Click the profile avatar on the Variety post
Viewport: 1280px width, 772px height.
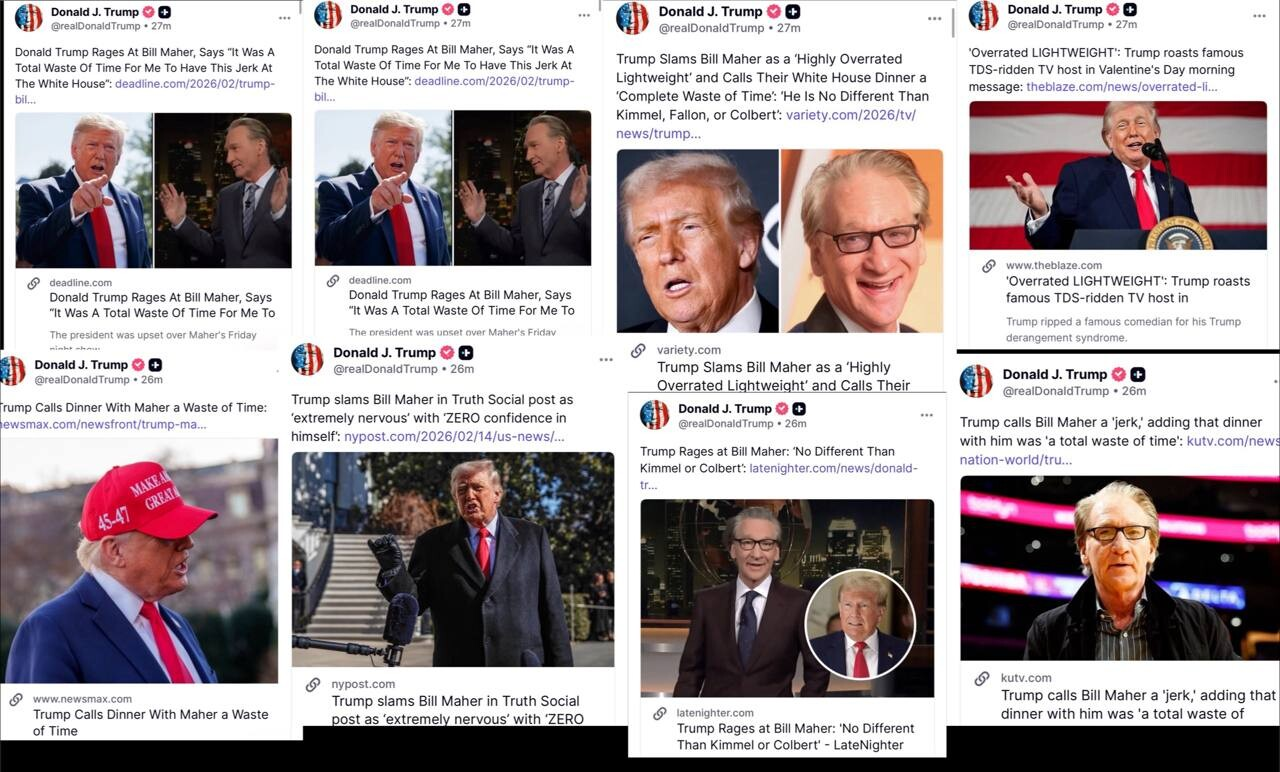(632, 18)
